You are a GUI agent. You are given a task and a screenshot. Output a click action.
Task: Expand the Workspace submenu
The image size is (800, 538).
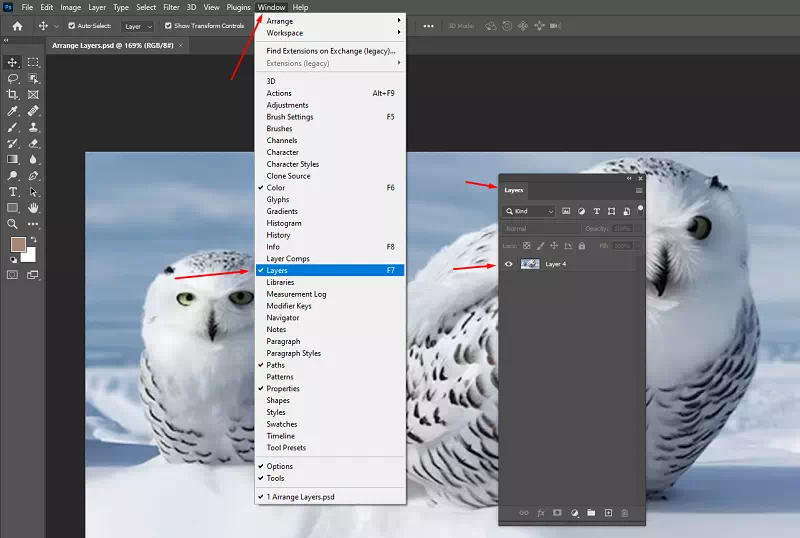coord(331,33)
